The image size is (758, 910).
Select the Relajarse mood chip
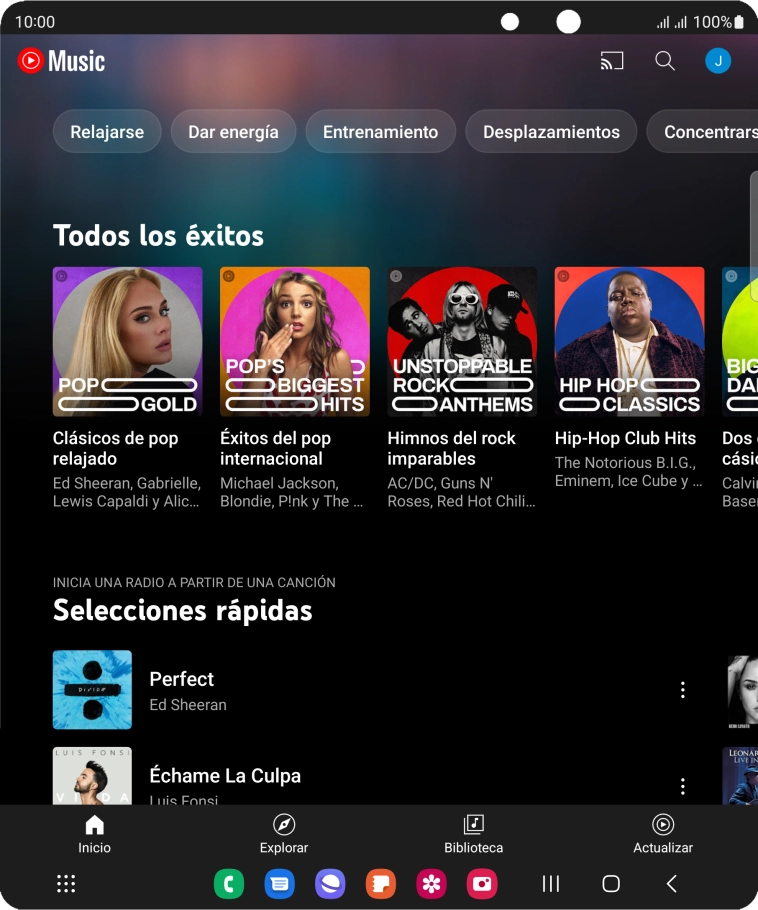107,132
